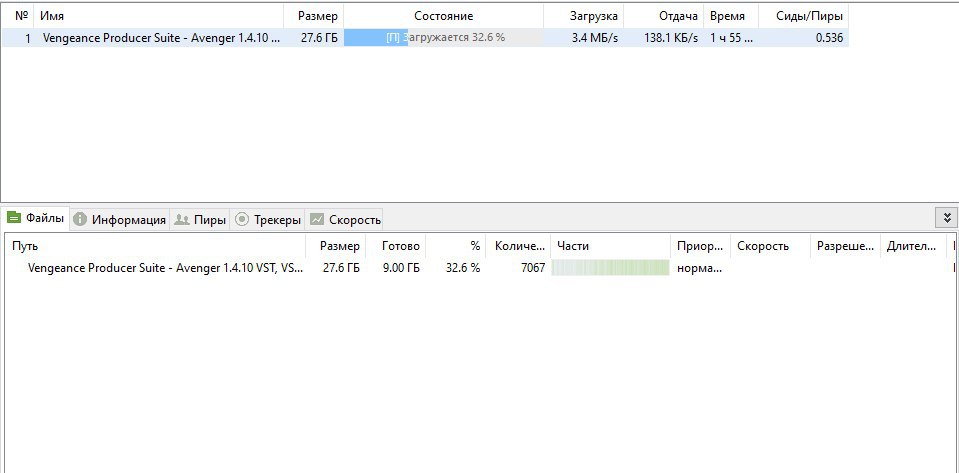Click the норма... priority cell
959x473 pixels.
(700, 268)
